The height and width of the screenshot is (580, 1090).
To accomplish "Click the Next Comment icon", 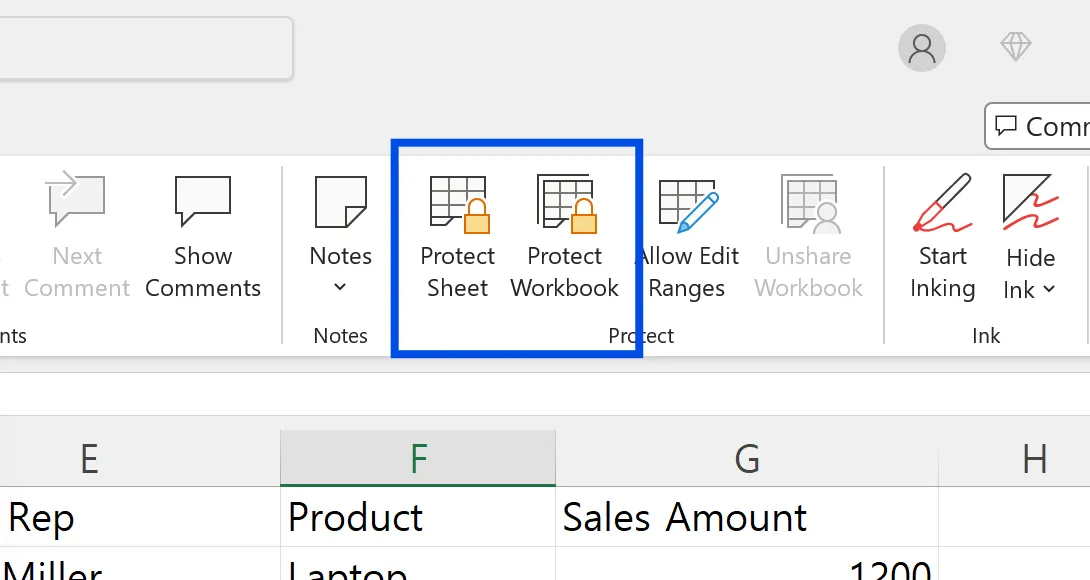I will [76, 200].
